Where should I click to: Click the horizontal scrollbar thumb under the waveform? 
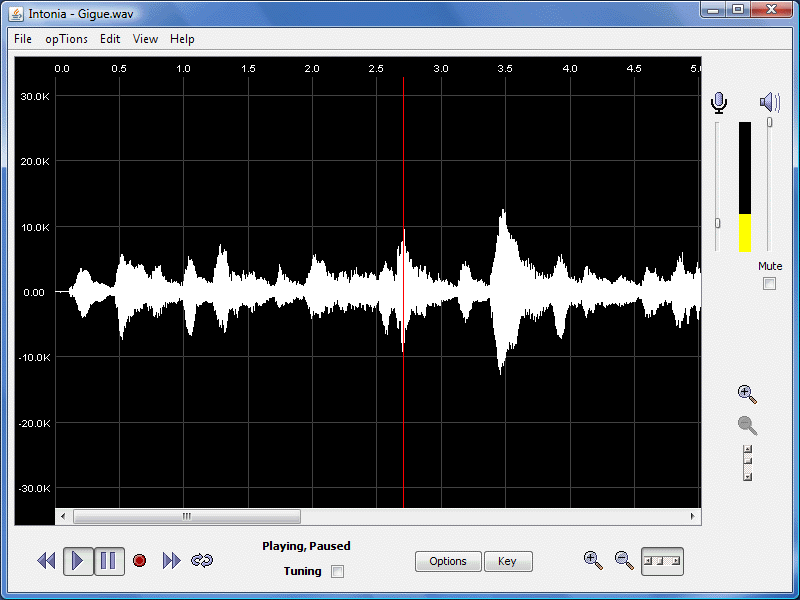[x=187, y=516]
